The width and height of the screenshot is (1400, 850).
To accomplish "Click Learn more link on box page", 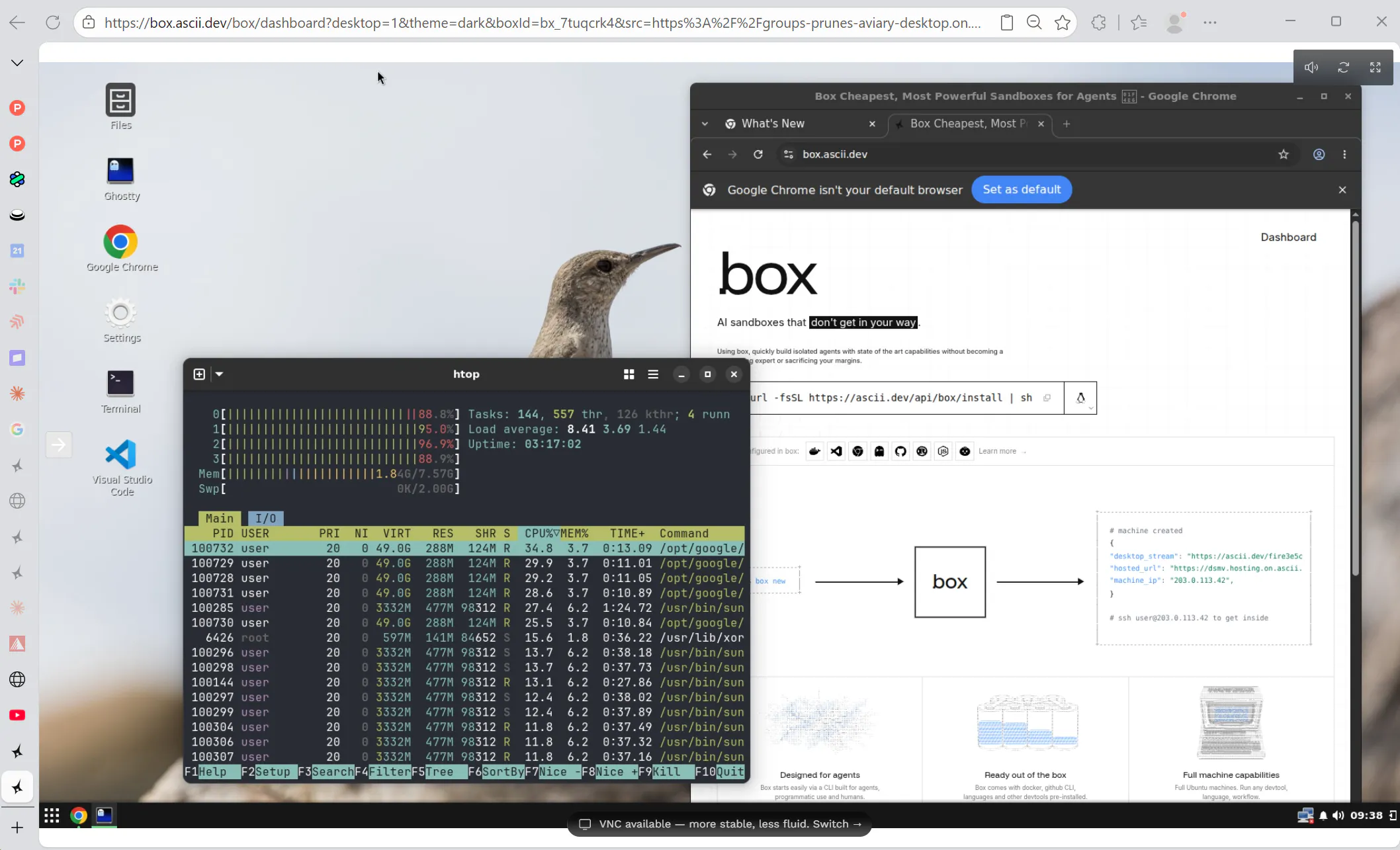I will point(997,451).
